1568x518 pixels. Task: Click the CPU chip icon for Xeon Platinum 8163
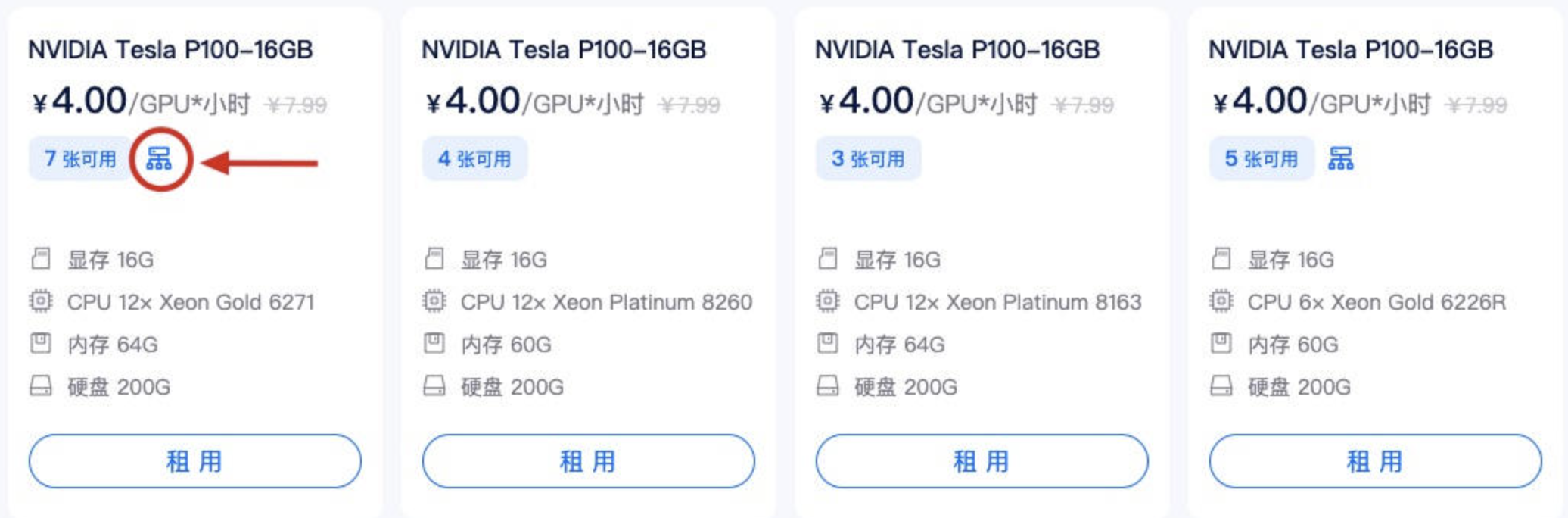[x=828, y=301]
